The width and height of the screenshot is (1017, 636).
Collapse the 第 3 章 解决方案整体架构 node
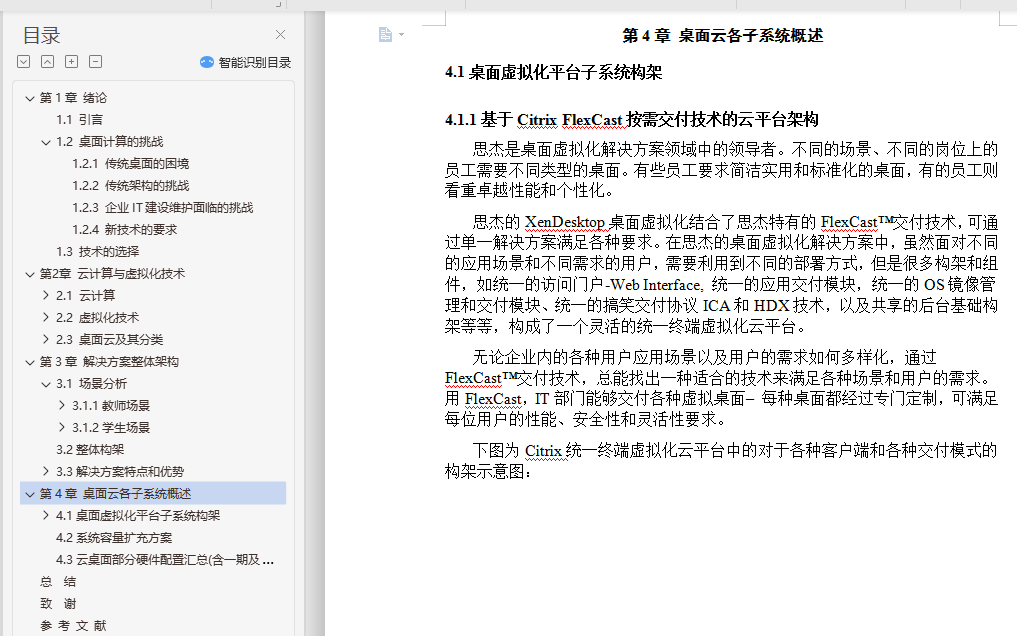point(29,362)
